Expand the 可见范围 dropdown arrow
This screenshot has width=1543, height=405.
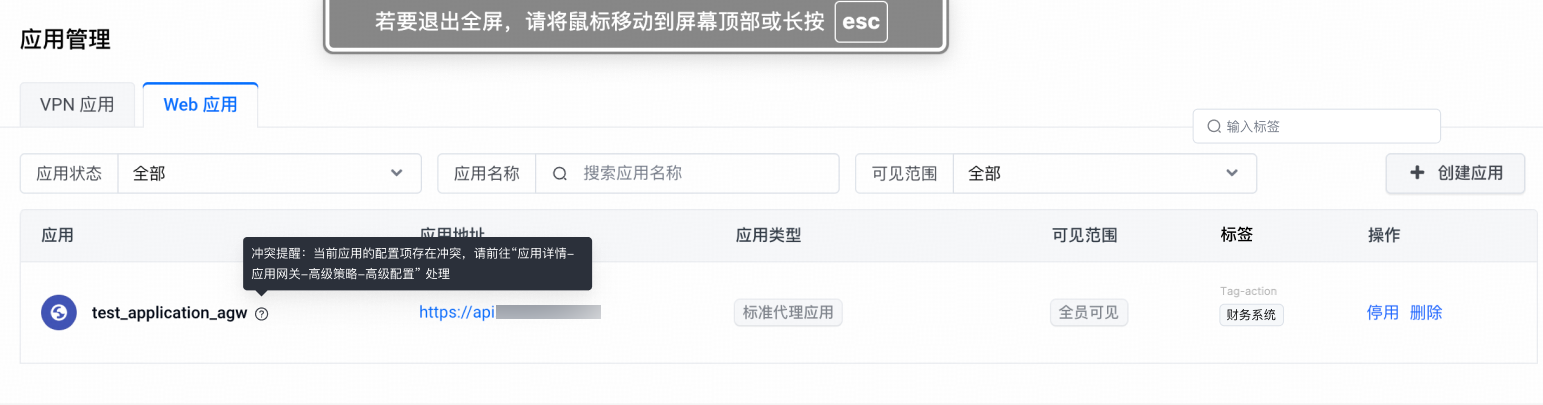(x=1232, y=173)
